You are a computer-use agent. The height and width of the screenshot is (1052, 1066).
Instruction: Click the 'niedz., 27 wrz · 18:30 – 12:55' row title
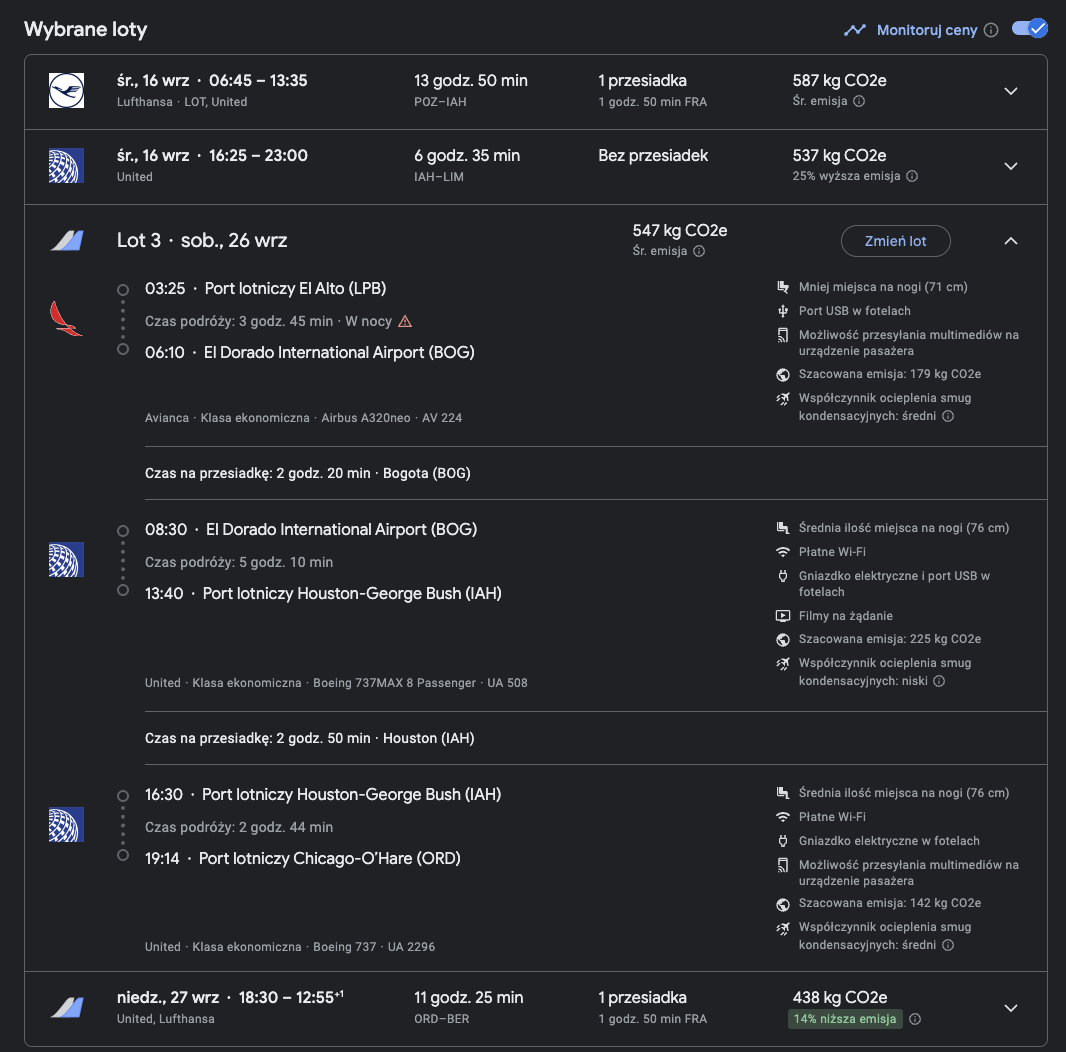click(x=230, y=997)
